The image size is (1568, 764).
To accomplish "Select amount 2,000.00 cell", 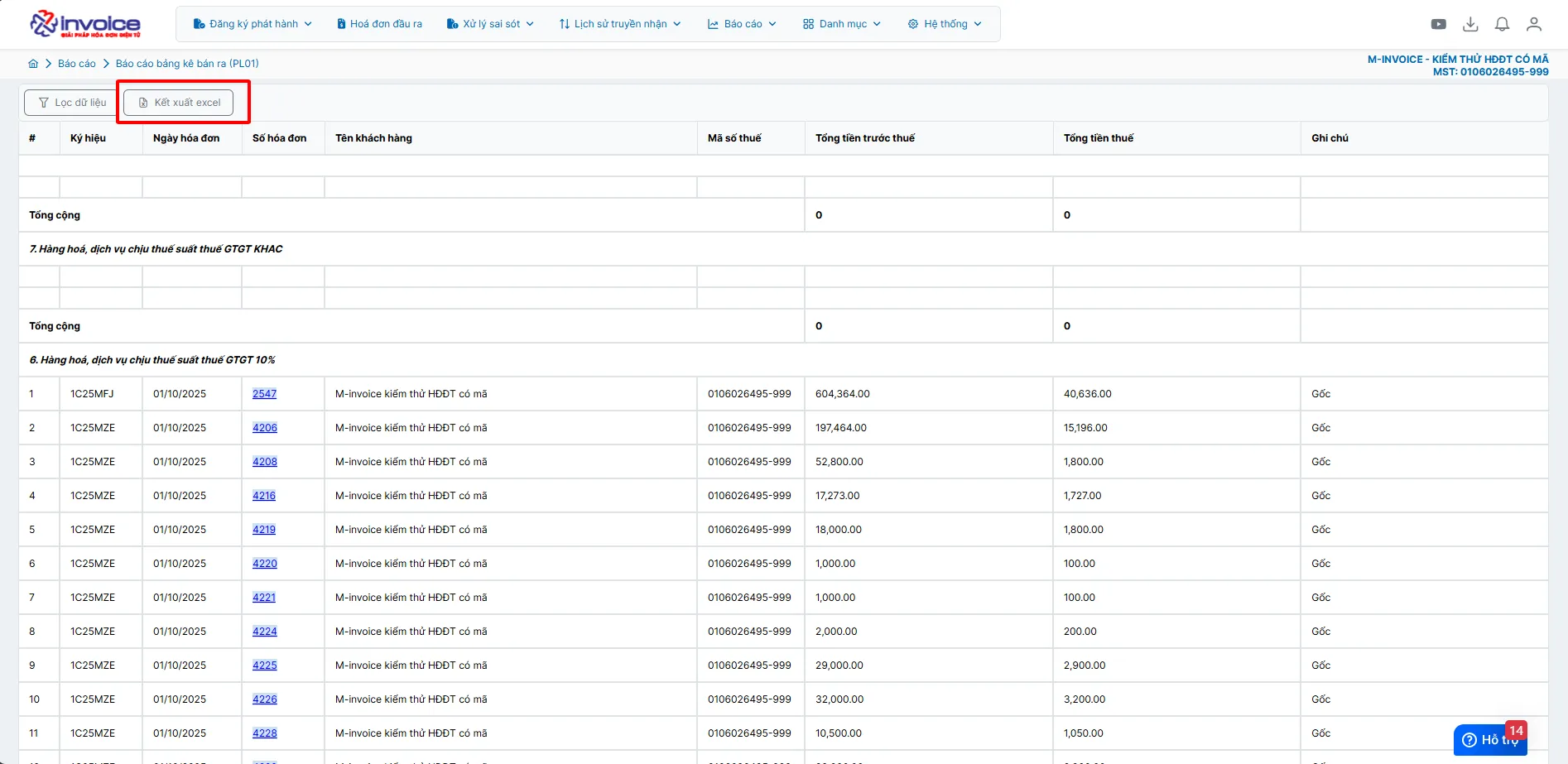I will click(x=929, y=632).
